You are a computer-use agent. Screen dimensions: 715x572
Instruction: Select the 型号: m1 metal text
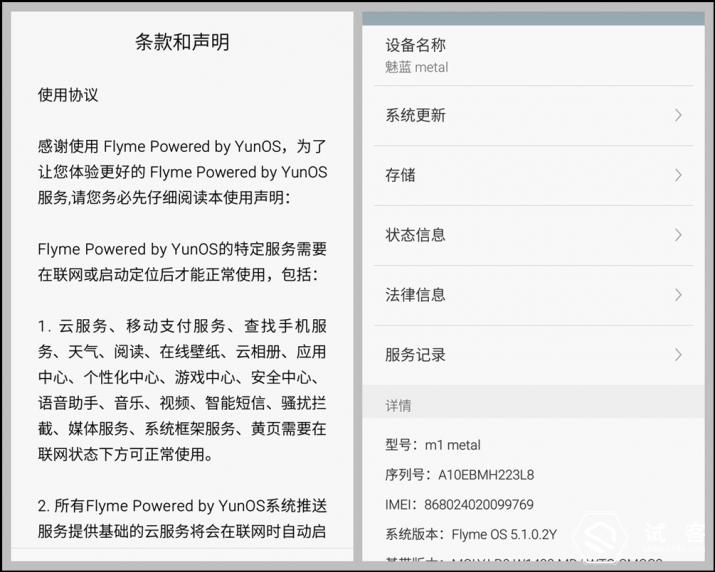433,445
